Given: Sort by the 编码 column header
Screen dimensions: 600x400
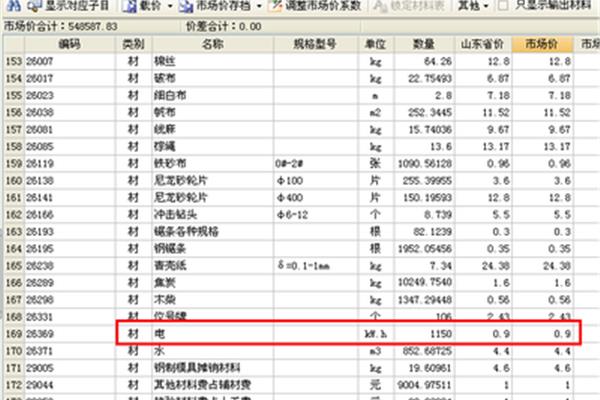Looking at the screenshot, I should [x=68, y=45].
